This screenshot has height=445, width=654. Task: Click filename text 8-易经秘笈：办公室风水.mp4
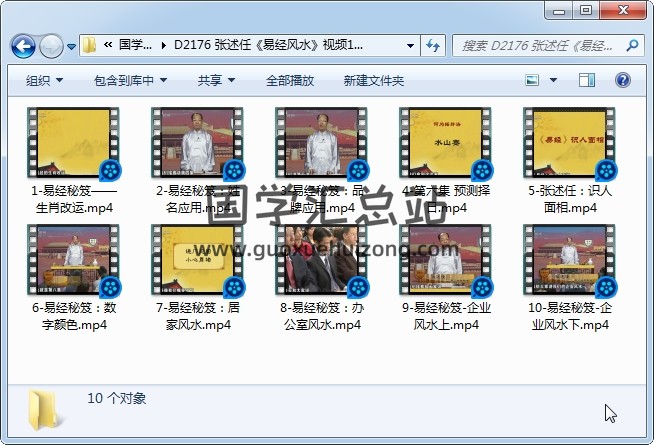click(322, 316)
